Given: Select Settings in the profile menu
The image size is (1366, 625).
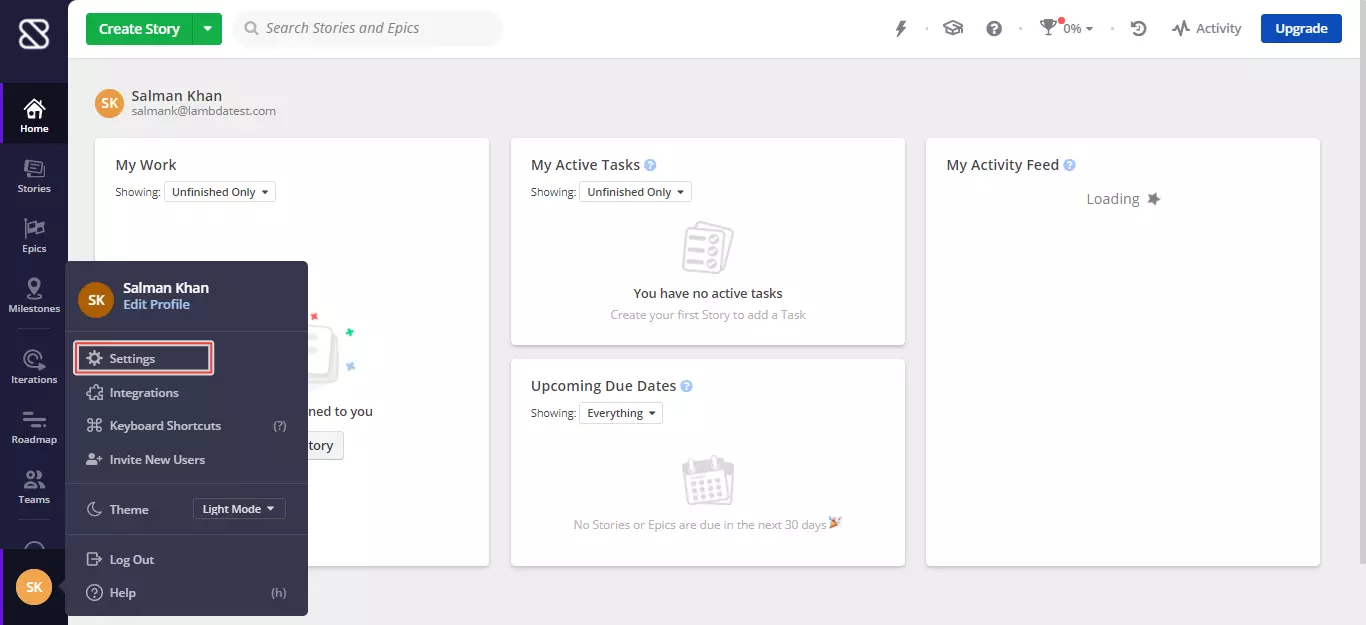Looking at the screenshot, I should [x=143, y=358].
